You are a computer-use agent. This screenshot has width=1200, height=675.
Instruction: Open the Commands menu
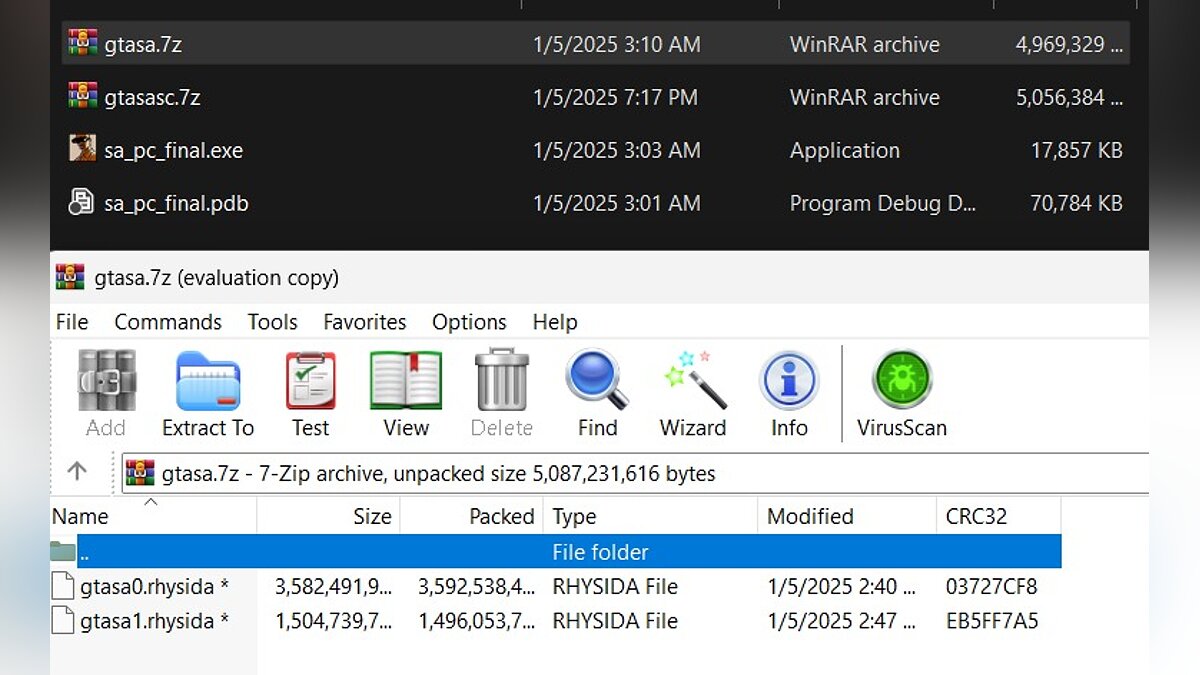[168, 322]
